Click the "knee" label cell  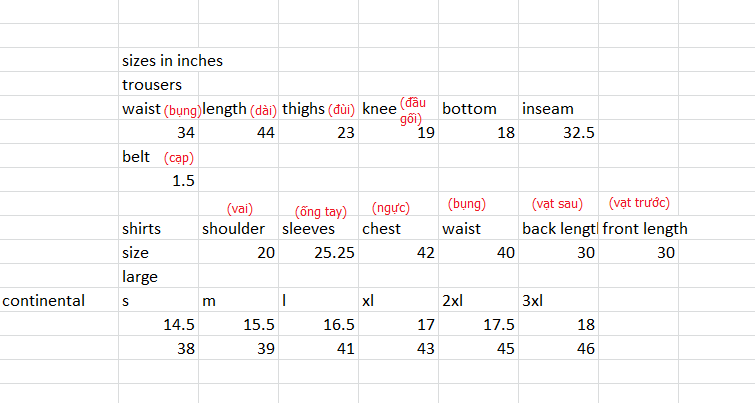tap(379, 109)
